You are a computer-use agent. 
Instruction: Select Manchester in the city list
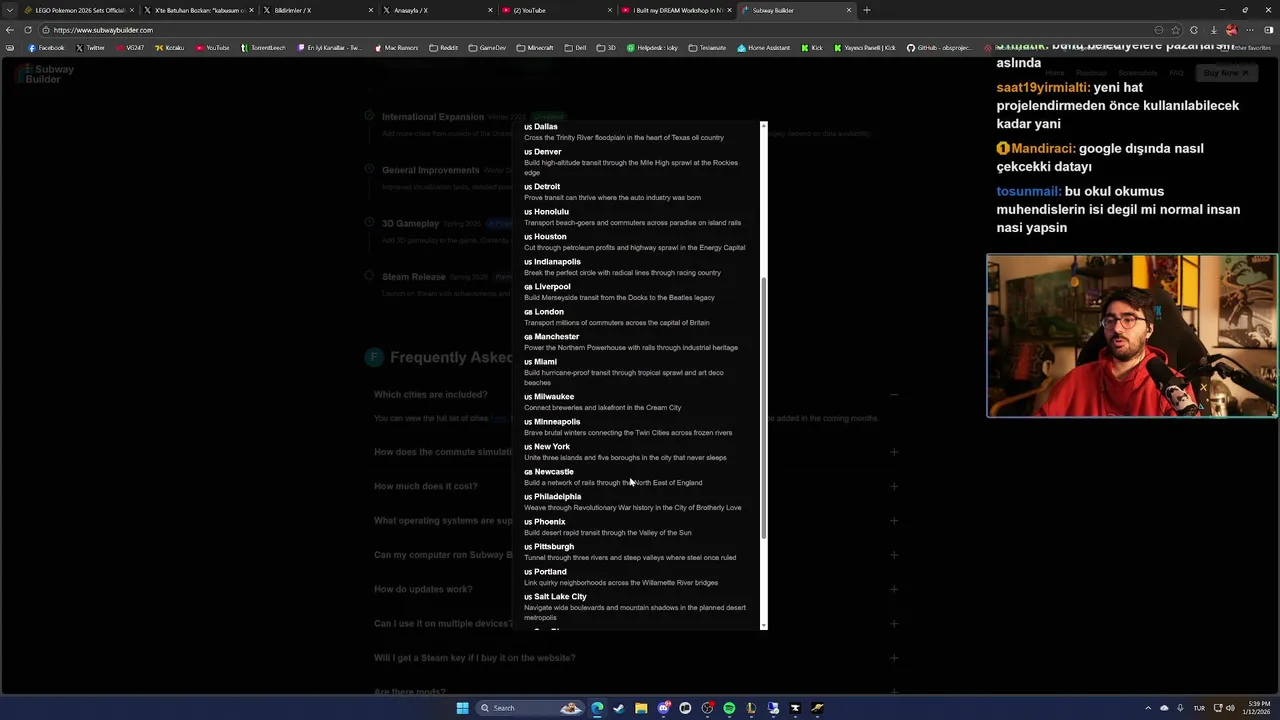pyautogui.click(x=556, y=337)
